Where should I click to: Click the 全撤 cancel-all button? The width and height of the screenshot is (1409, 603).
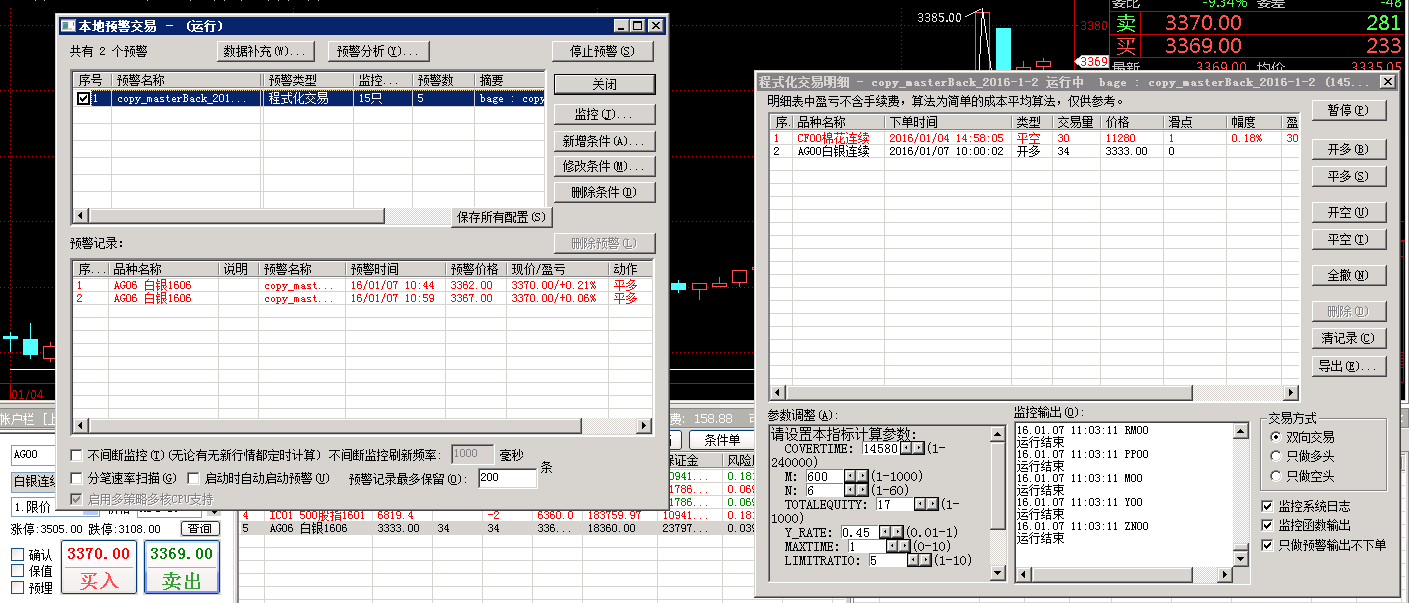click(x=1348, y=275)
